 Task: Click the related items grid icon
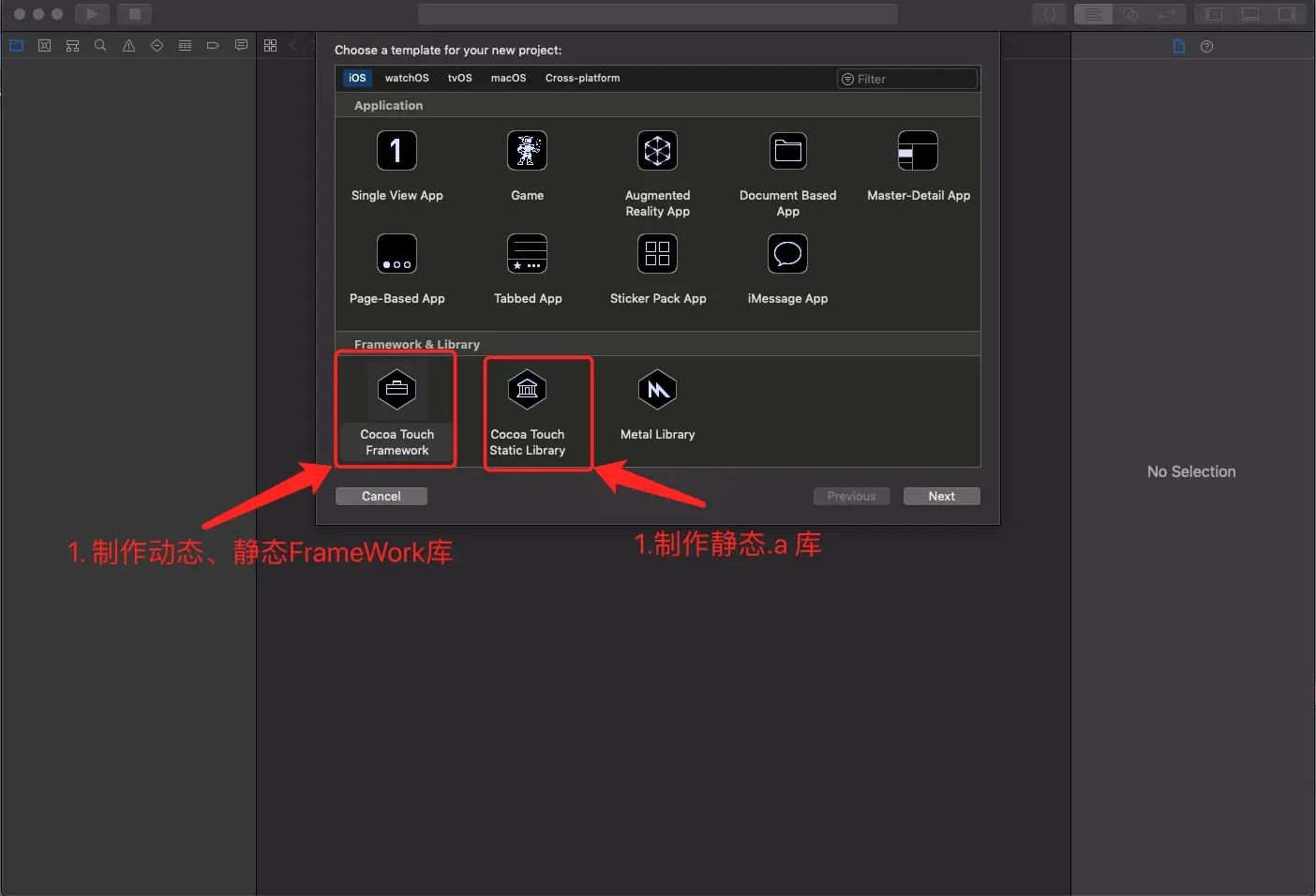pos(270,45)
